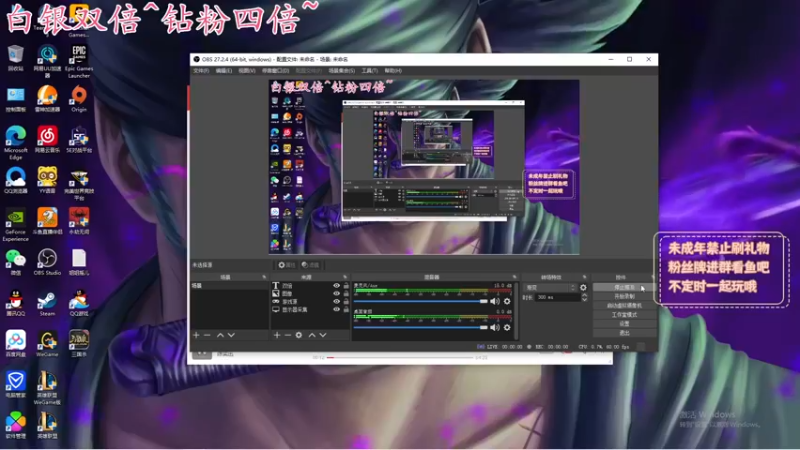Toggle visibility eye of 游戏源 source
This screenshot has height=450, width=800.
click(x=337, y=302)
